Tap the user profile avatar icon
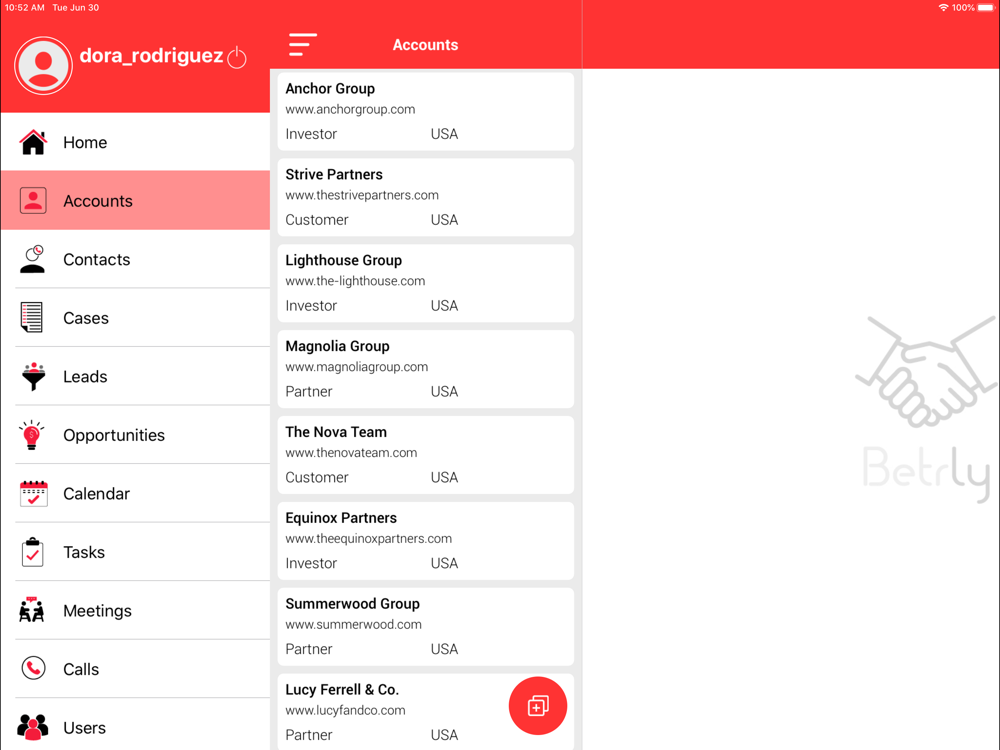1000x750 pixels. click(x=43, y=66)
